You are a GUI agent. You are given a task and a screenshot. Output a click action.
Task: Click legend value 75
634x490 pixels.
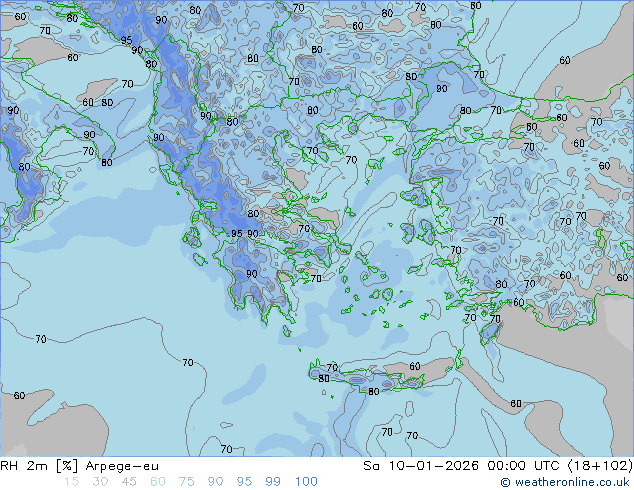click(186, 482)
